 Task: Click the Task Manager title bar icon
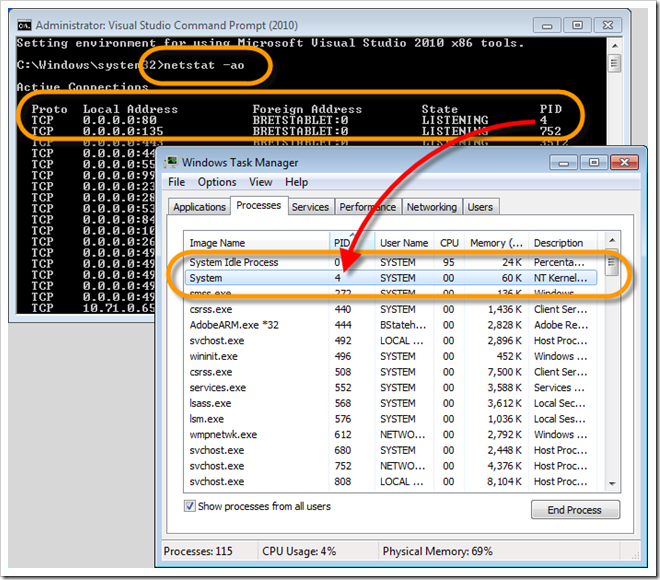point(174,161)
